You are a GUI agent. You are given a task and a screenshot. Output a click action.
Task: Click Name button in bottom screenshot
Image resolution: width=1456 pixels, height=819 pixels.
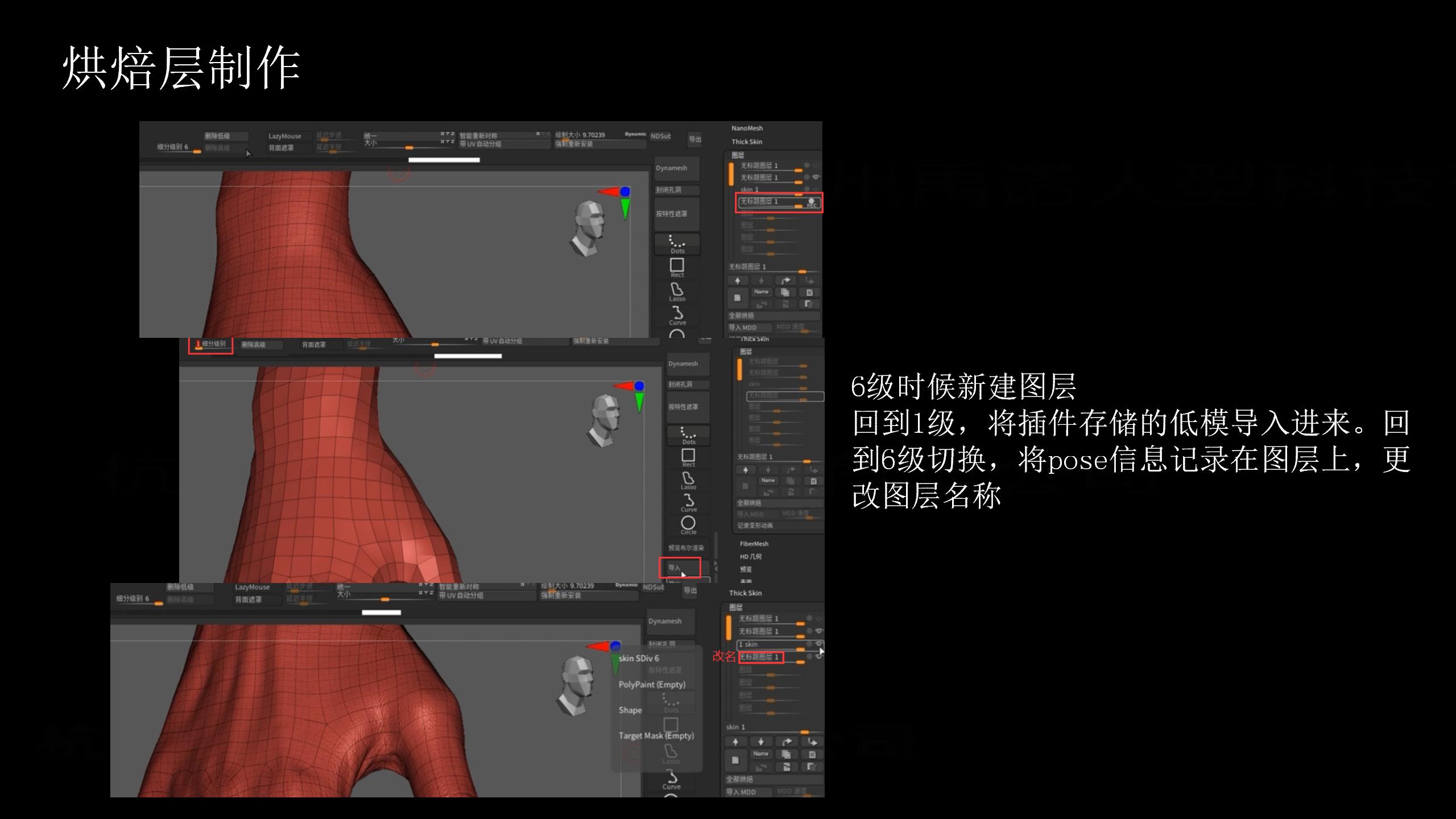[x=761, y=754]
